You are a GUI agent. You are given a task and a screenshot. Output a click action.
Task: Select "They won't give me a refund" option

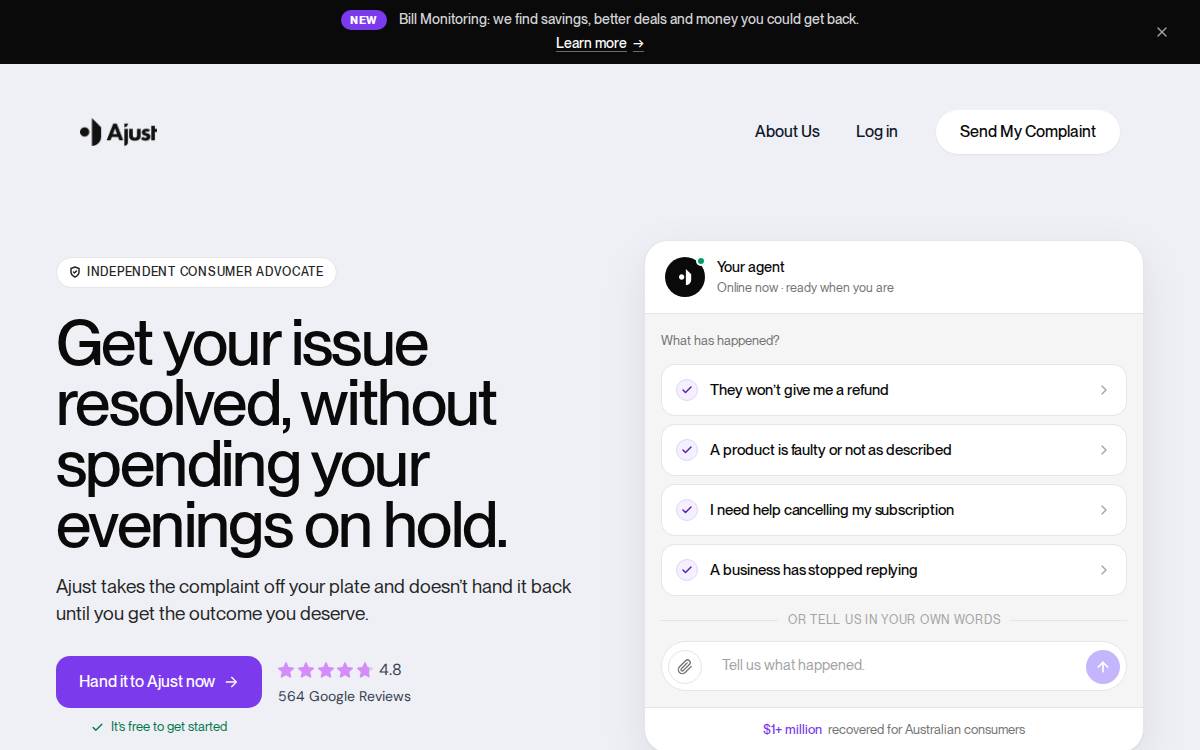click(x=894, y=390)
